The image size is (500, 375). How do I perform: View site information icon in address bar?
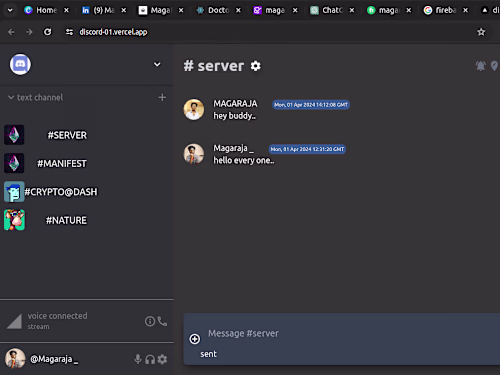point(69,32)
